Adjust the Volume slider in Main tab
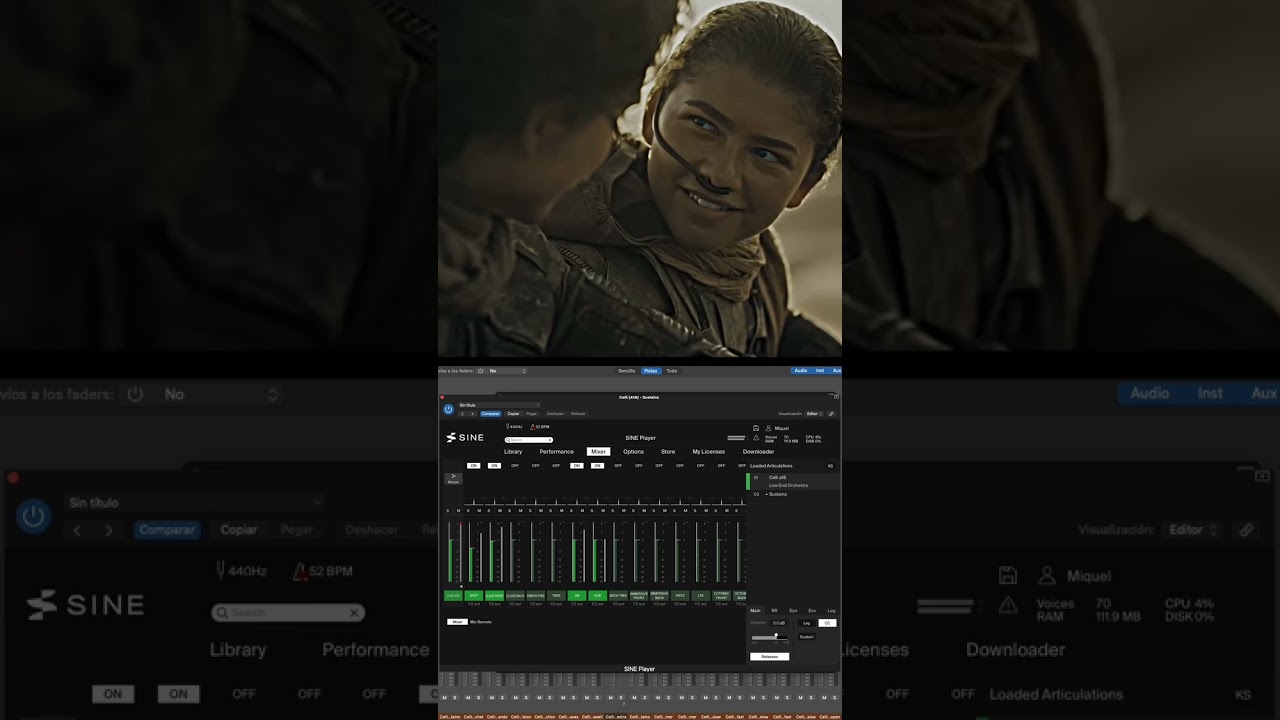This screenshot has height=720, width=1280. point(769,637)
